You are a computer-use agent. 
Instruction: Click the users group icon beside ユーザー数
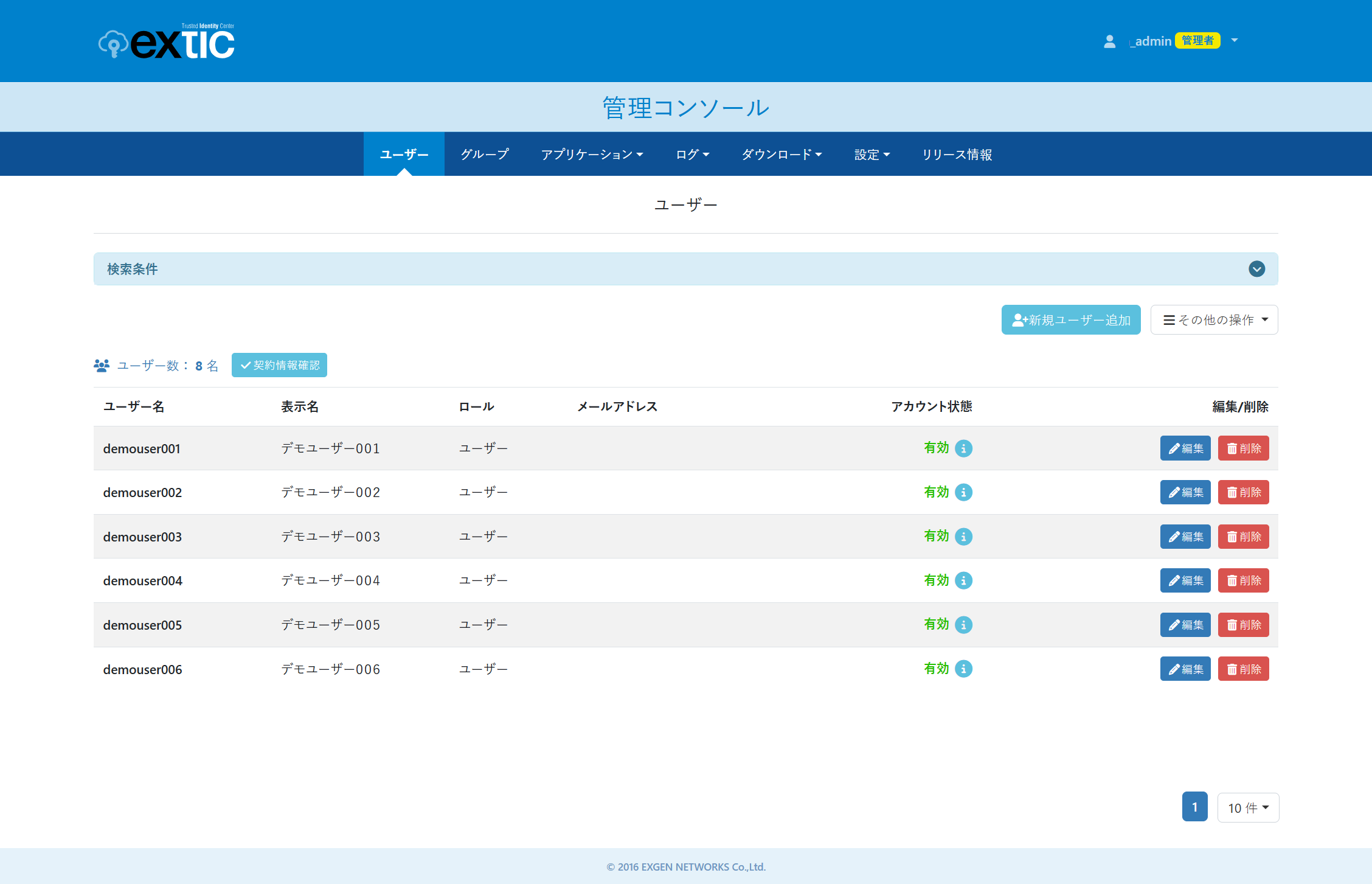click(102, 366)
